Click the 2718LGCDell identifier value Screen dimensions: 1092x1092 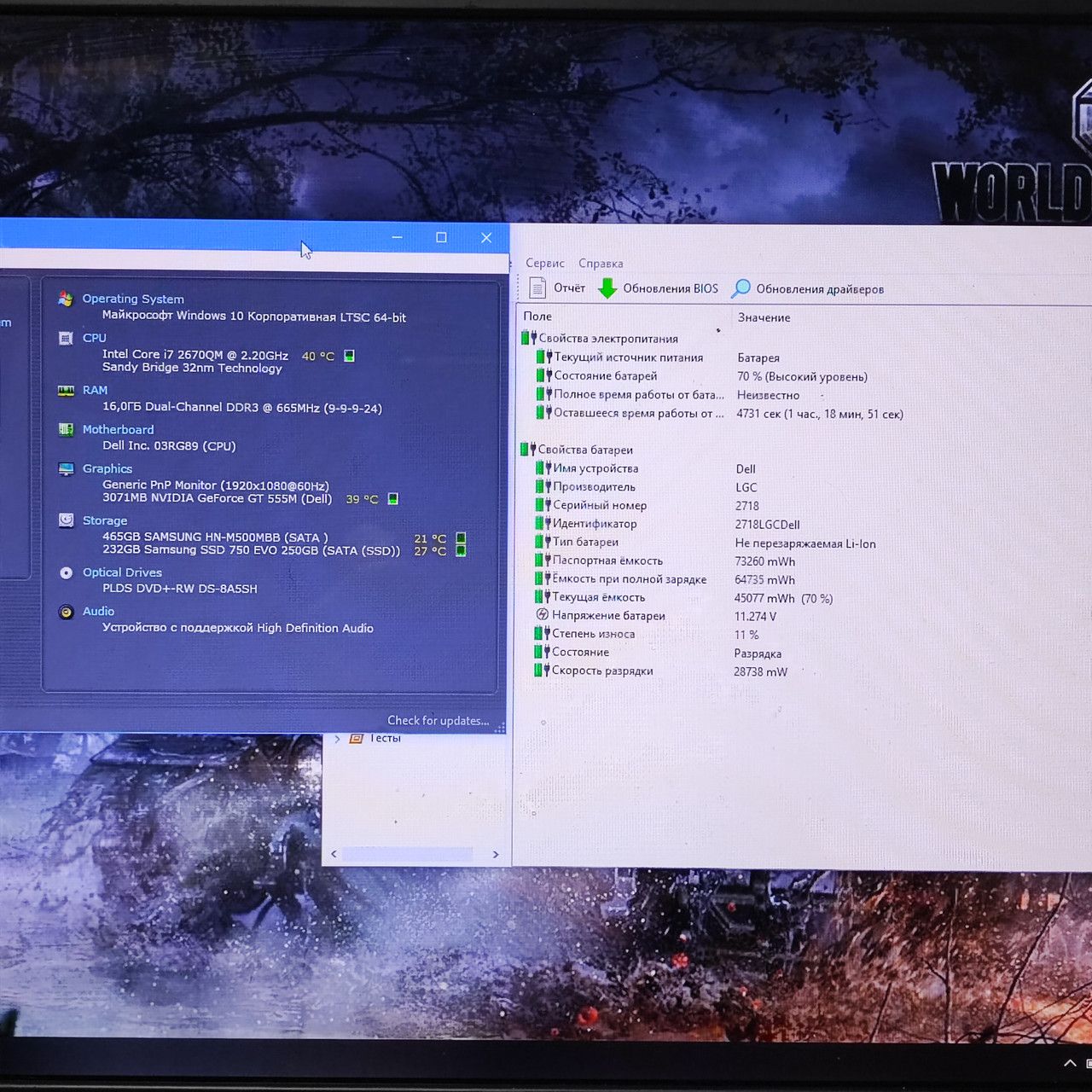(x=767, y=525)
